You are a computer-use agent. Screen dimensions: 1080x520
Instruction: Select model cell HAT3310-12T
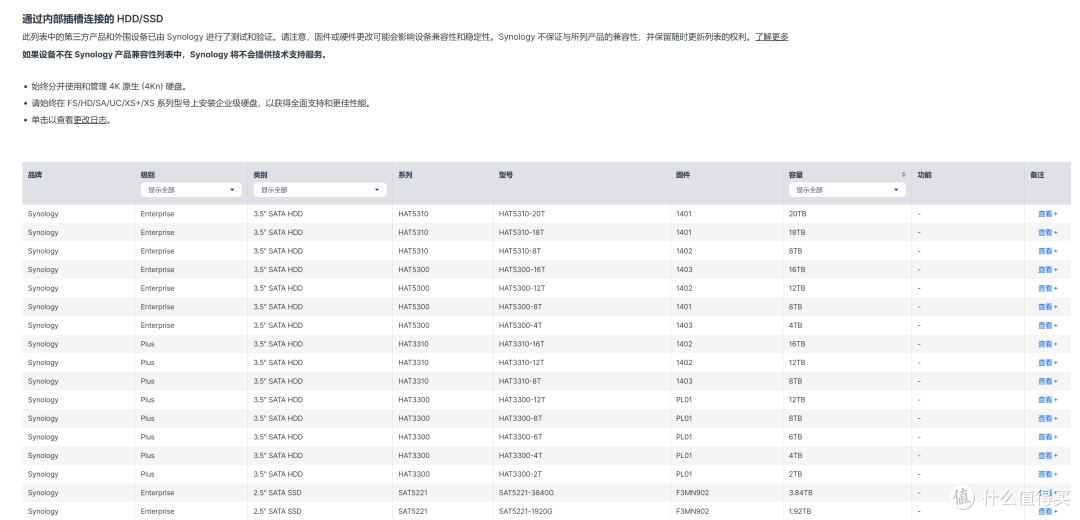click(521, 363)
